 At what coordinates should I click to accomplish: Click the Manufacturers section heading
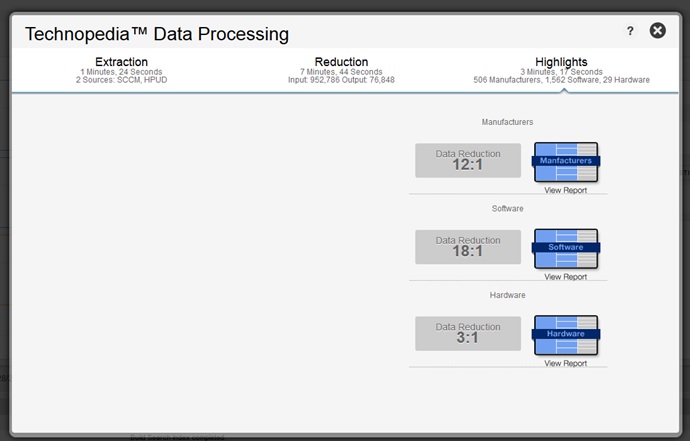[507, 122]
